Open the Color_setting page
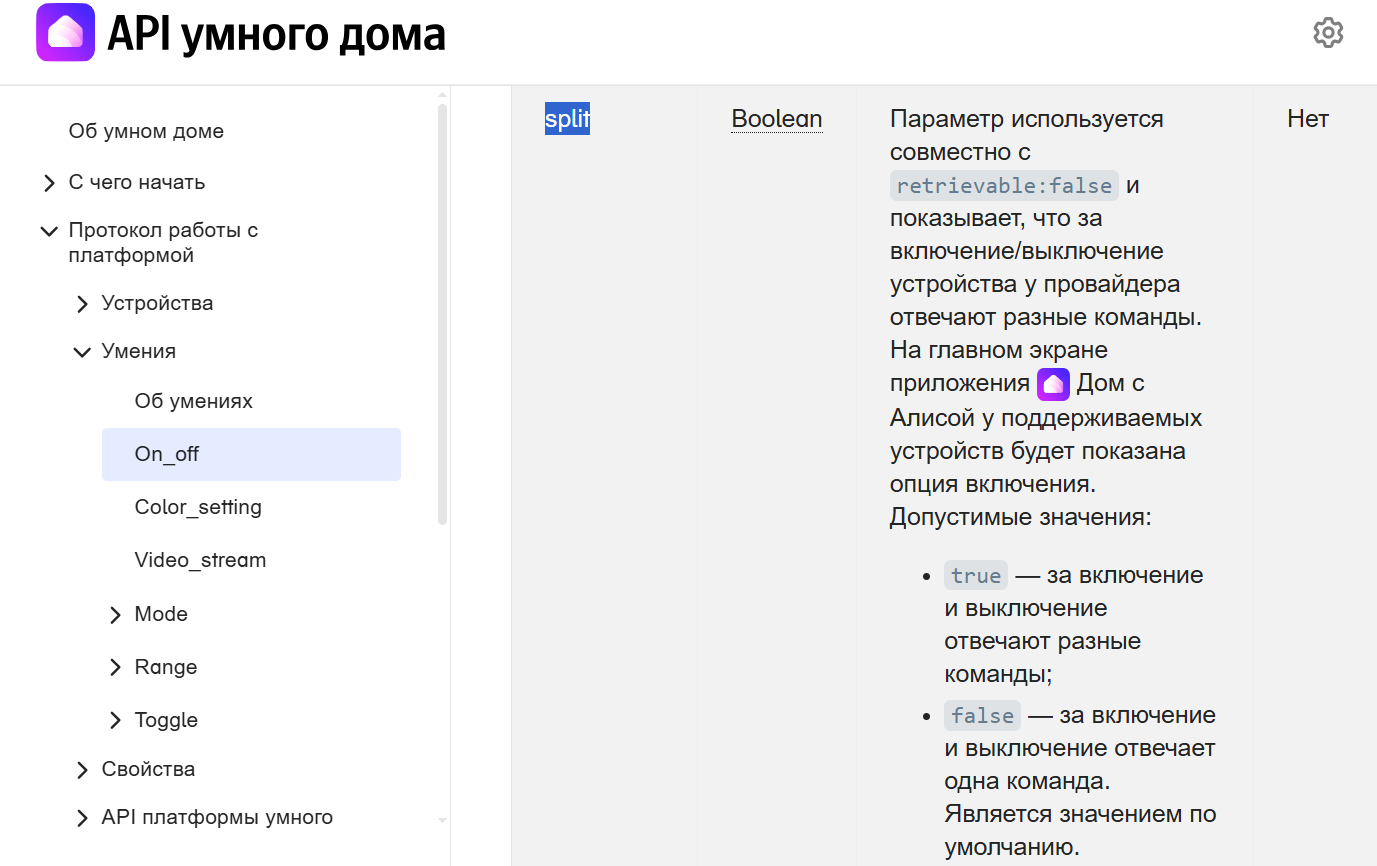 tap(198, 507)
